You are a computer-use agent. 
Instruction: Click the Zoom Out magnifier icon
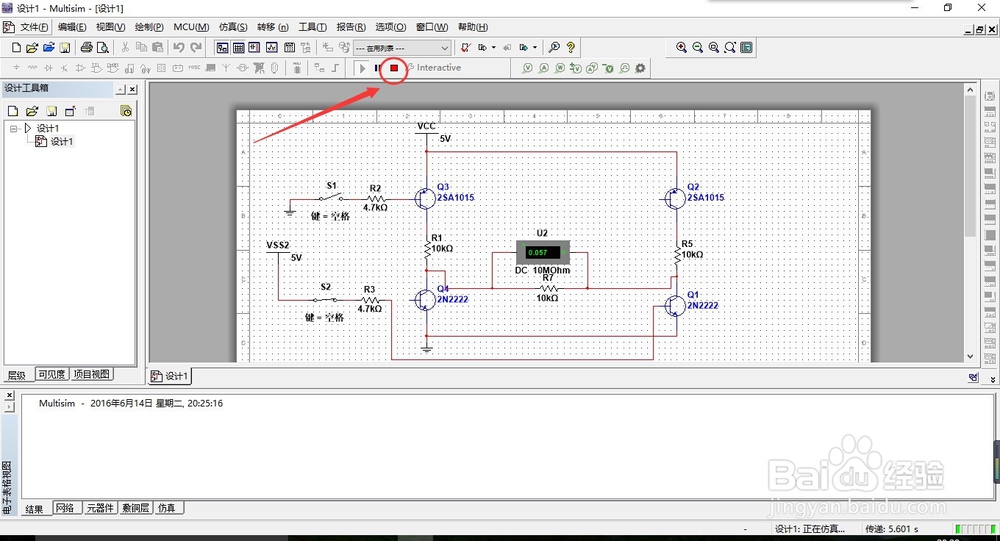click(x=698, y=47)
